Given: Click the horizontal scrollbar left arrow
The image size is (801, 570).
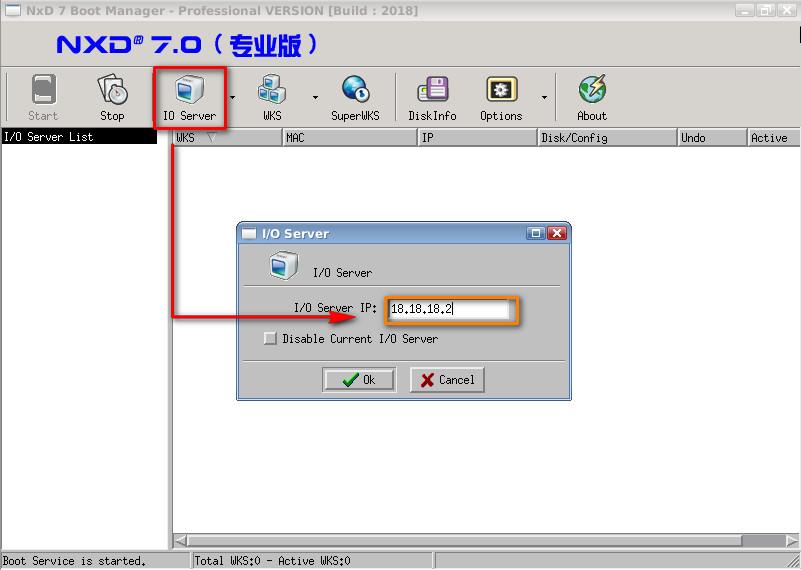Looking at the screenshot, I should [180, 540].
